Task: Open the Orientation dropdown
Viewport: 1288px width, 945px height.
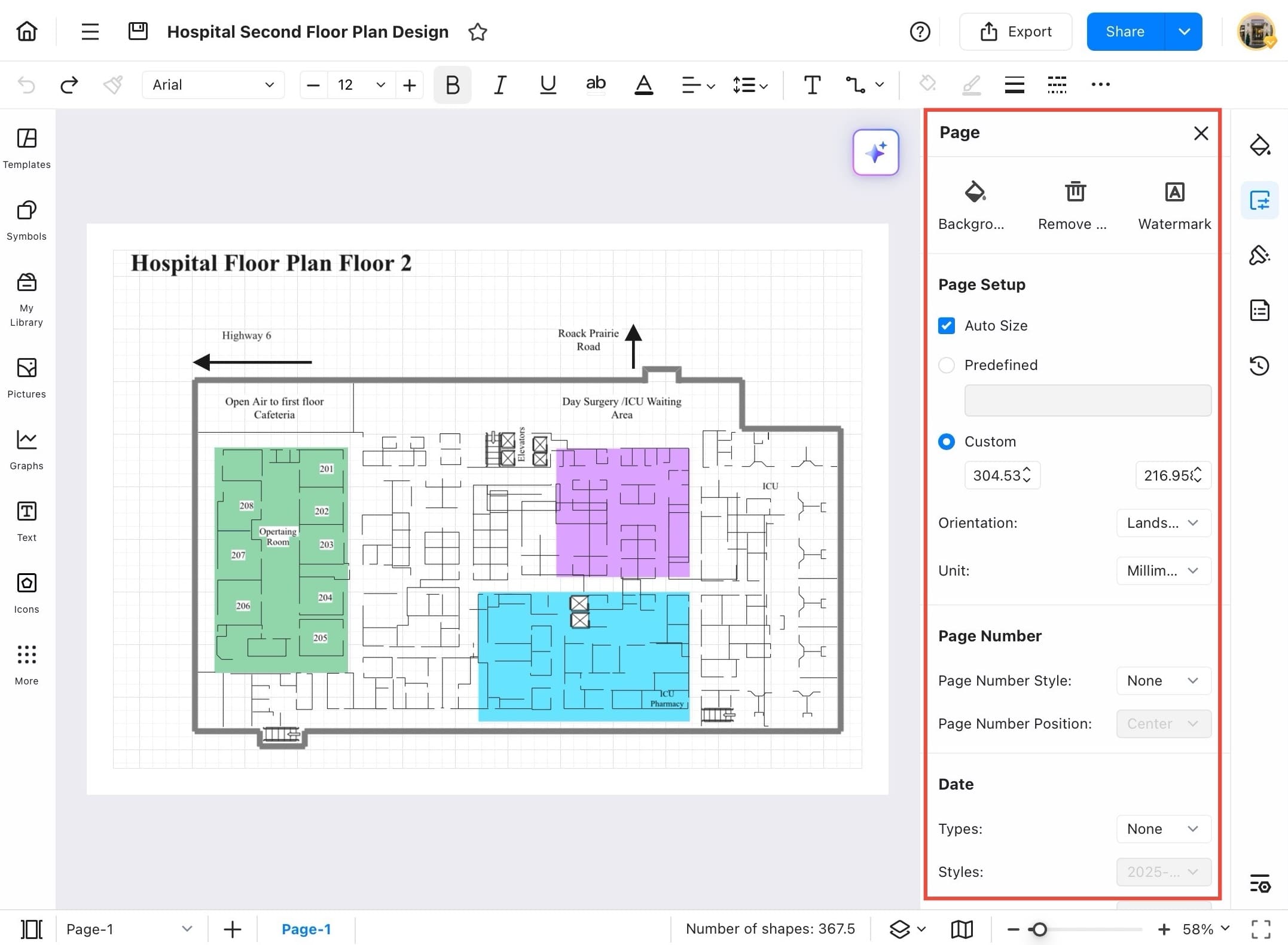Action: [x=1162, y=522]
